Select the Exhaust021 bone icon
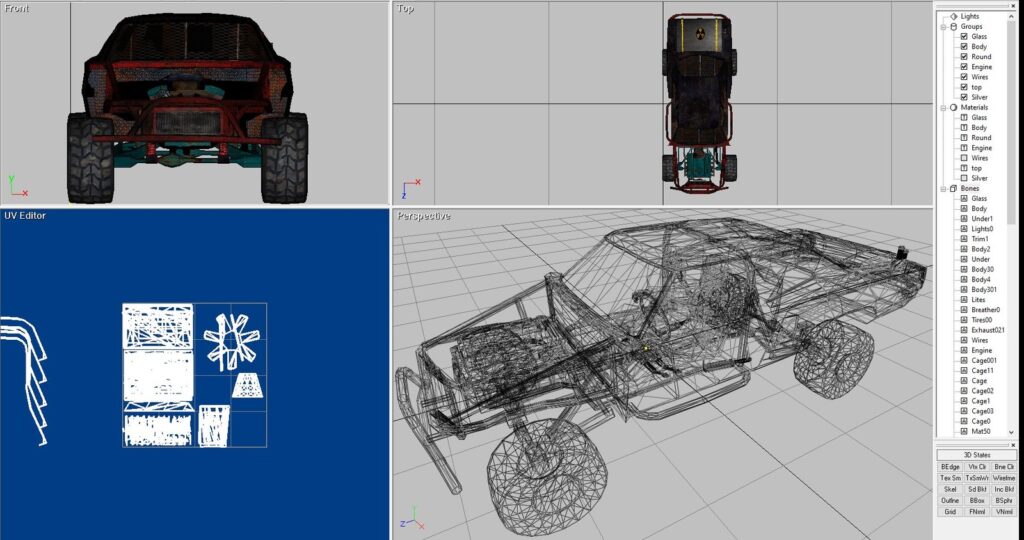This screenshot has height=540, width=1024. (964, 330)
